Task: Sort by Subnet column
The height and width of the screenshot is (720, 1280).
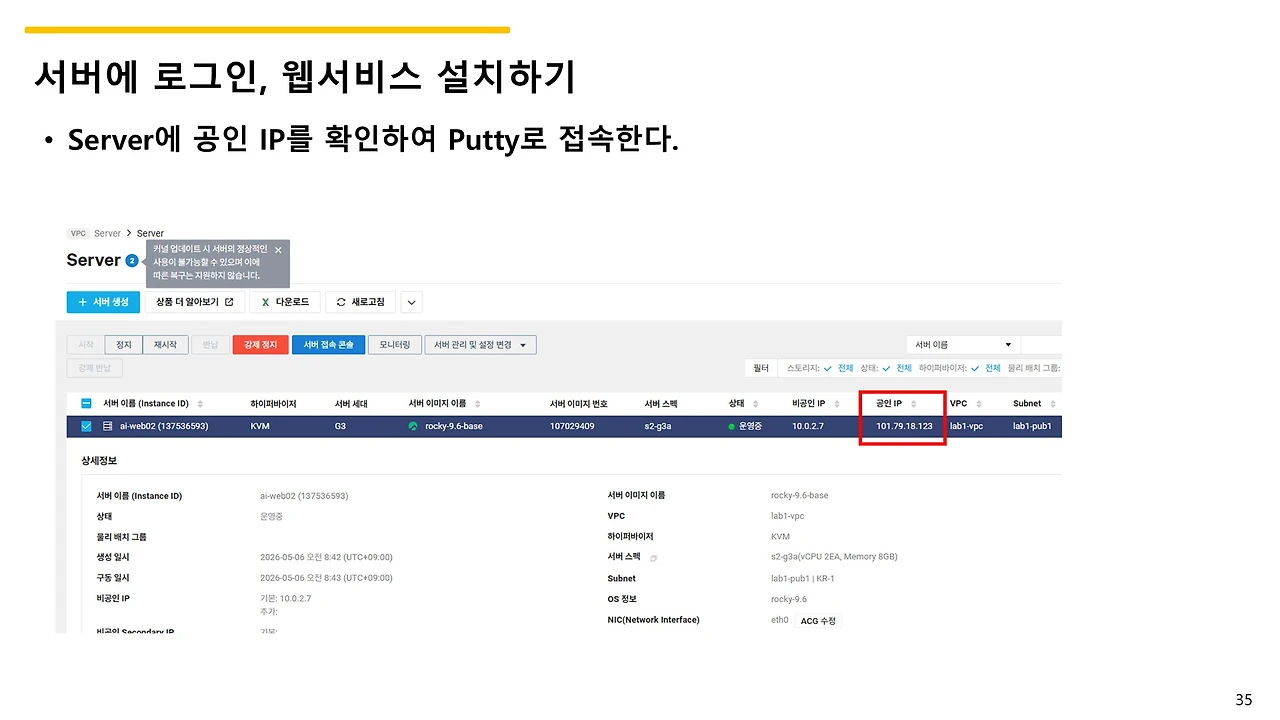Action: coord(1053,404)
